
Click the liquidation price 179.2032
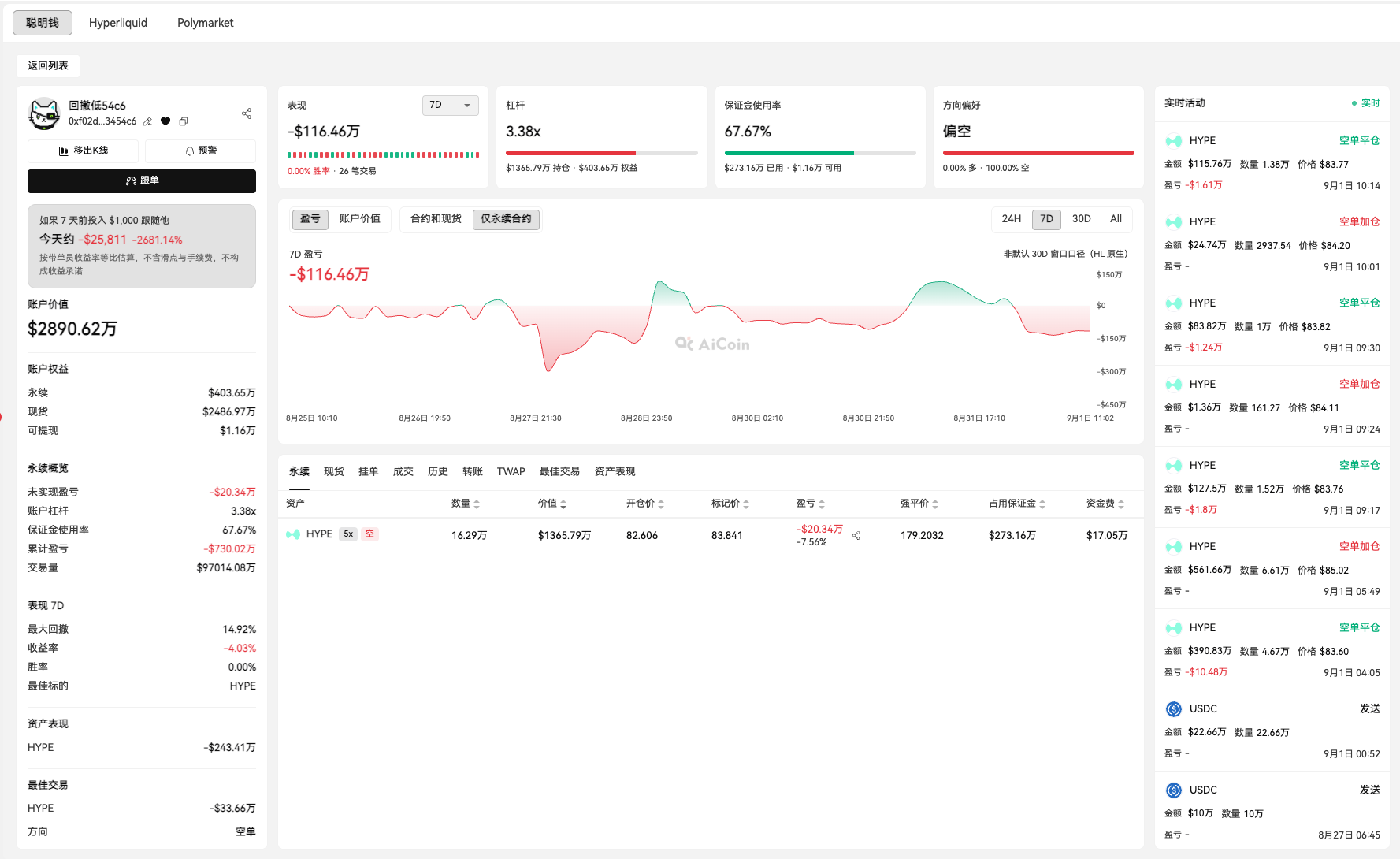[922, 536]
